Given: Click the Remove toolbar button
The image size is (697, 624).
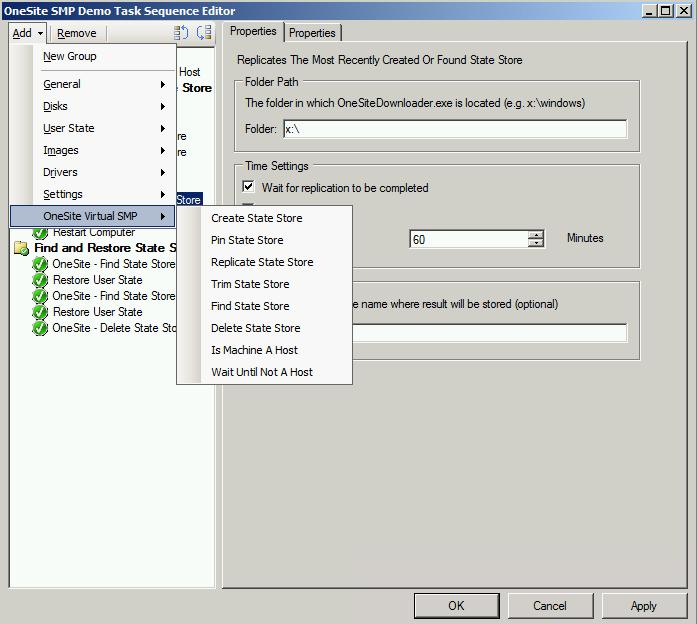Looking at the screenshot, I should [x=77, y=33].
